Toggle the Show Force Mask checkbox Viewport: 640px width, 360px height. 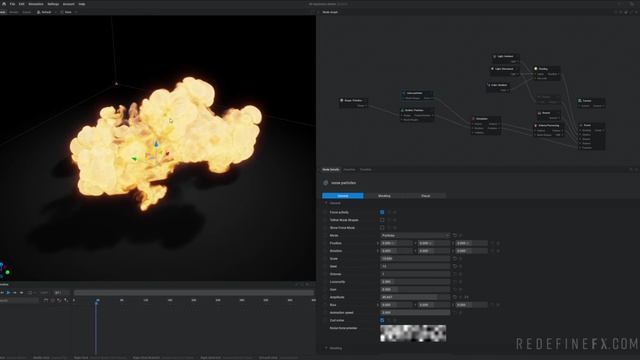click(382, 228)
